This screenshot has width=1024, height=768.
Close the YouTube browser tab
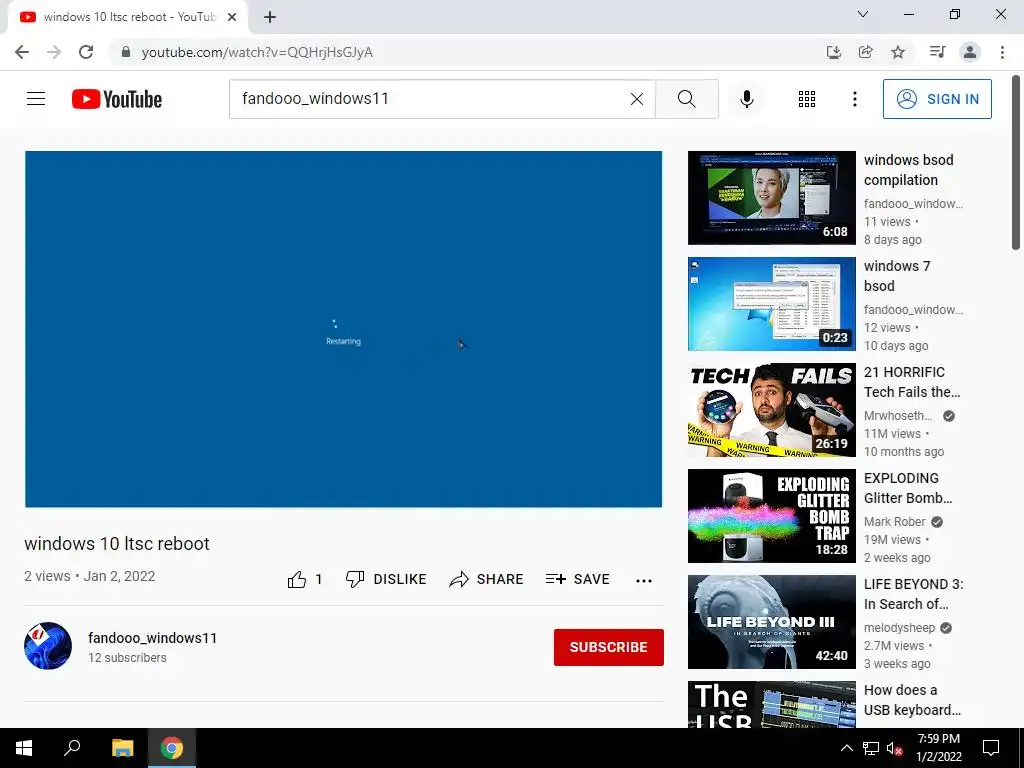click(x=232, y=17)
